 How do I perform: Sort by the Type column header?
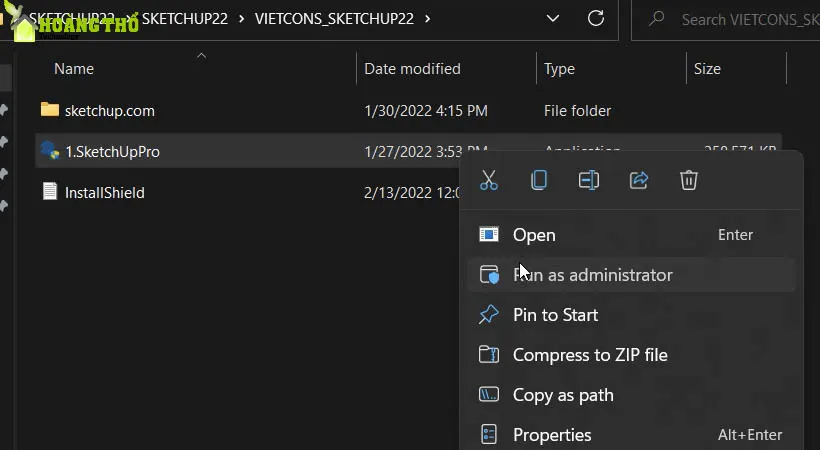(559, 69)
